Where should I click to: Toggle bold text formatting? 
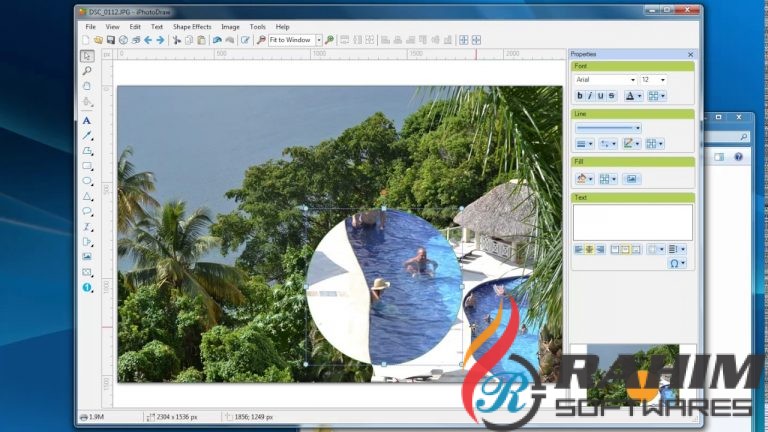(x=580, y=96)
